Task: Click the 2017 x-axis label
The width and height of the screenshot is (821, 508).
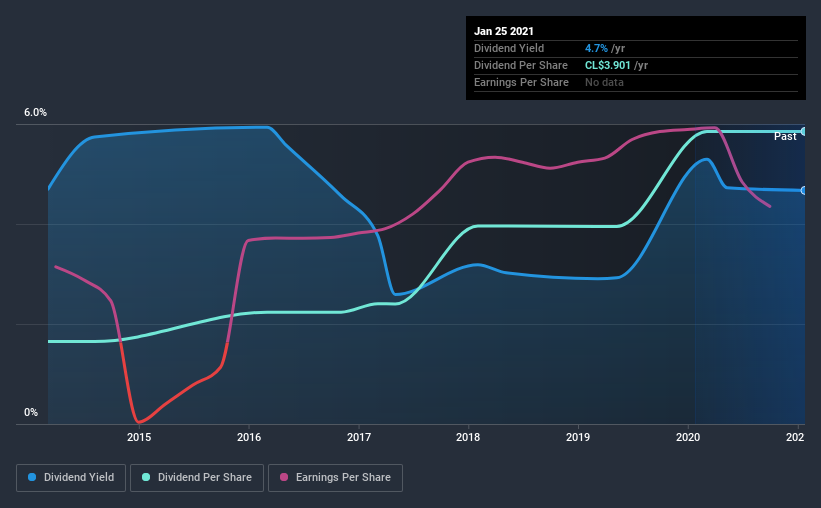Action: (359, 437)
